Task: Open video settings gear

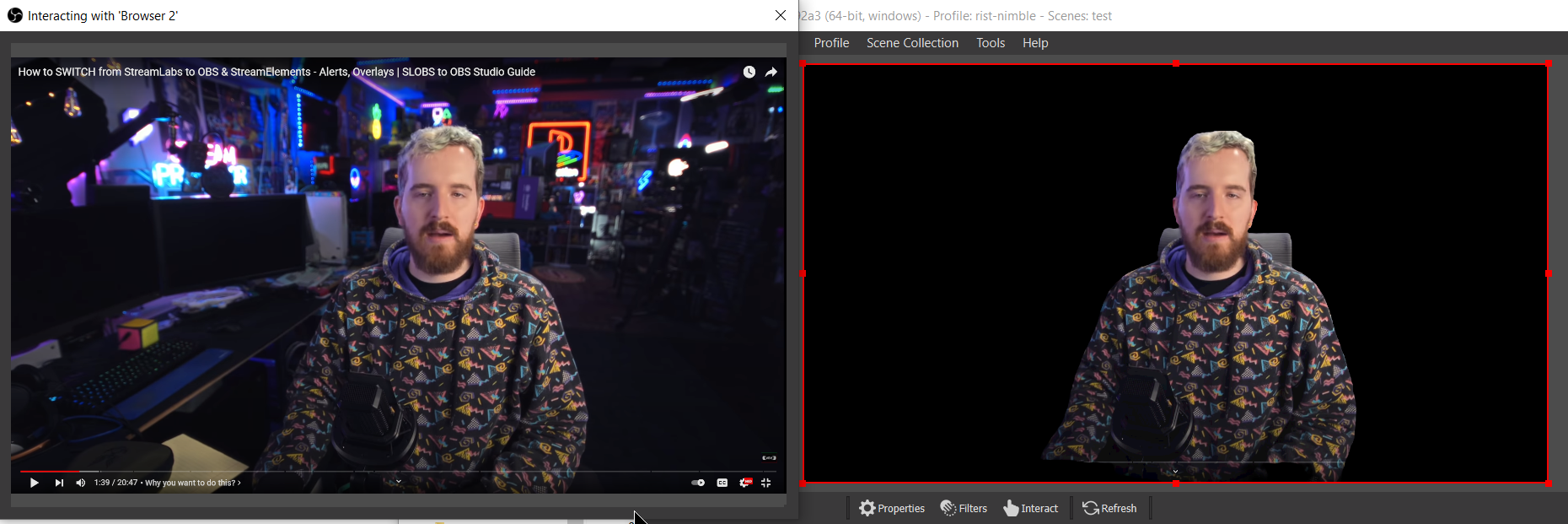Action: 744,483
